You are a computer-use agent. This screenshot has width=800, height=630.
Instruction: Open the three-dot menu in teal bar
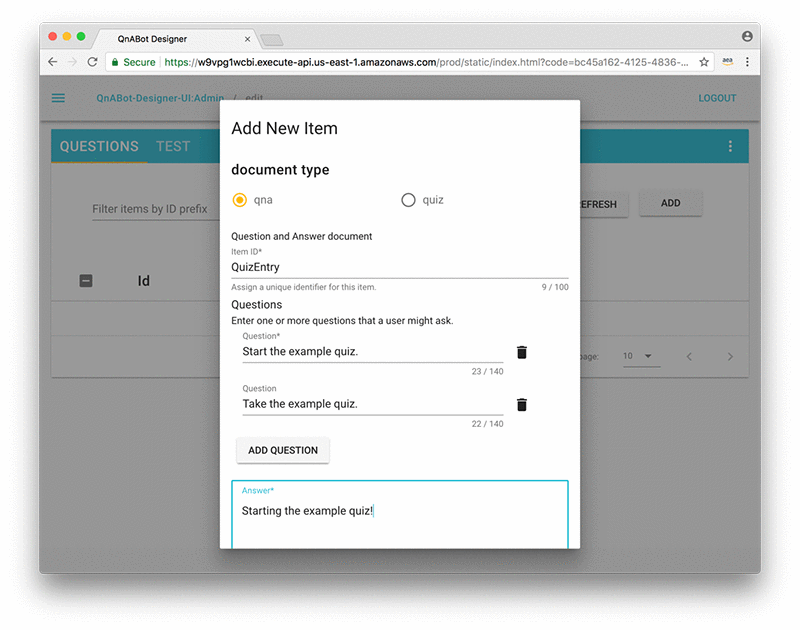[x=730, y=146]
